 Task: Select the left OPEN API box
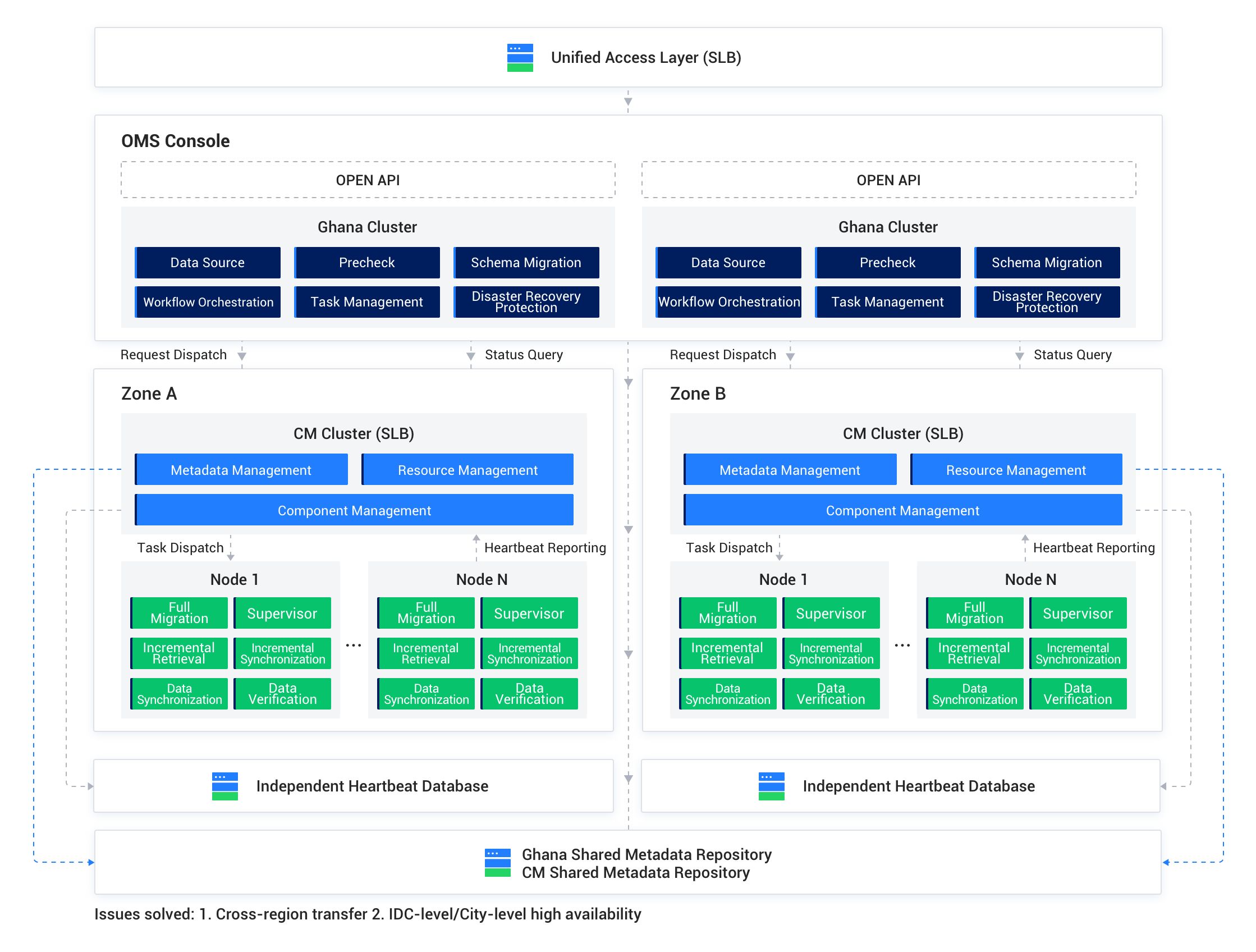(x=368, y=180)
